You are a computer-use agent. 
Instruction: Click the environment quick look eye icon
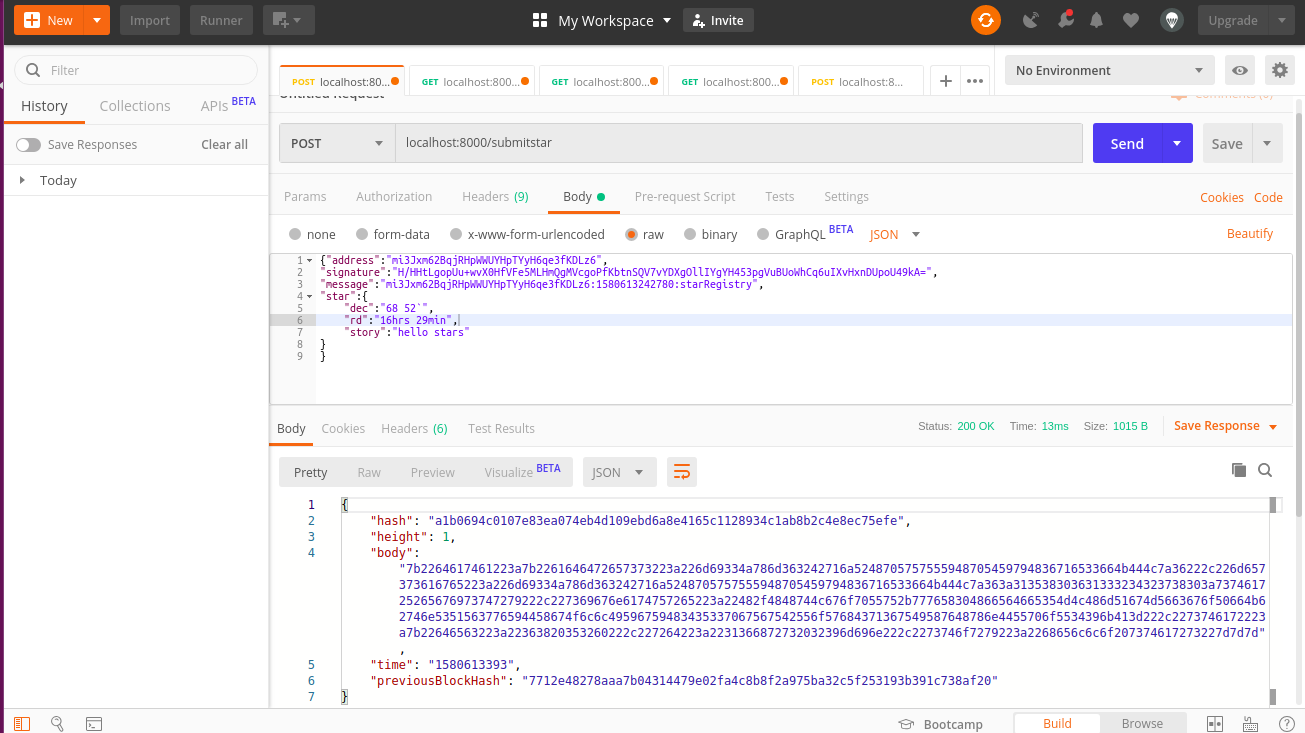click(x=1240, y=70)
